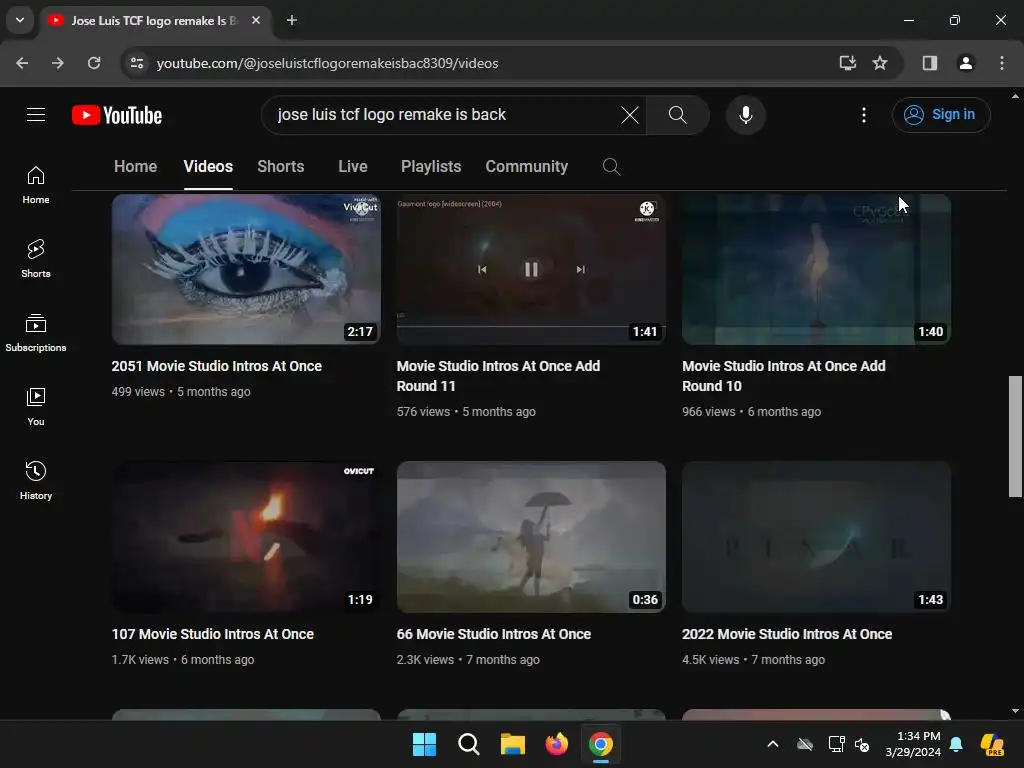Reload the page
Viewport: 1024px width, 768px height.
click(x=94, y=63)
